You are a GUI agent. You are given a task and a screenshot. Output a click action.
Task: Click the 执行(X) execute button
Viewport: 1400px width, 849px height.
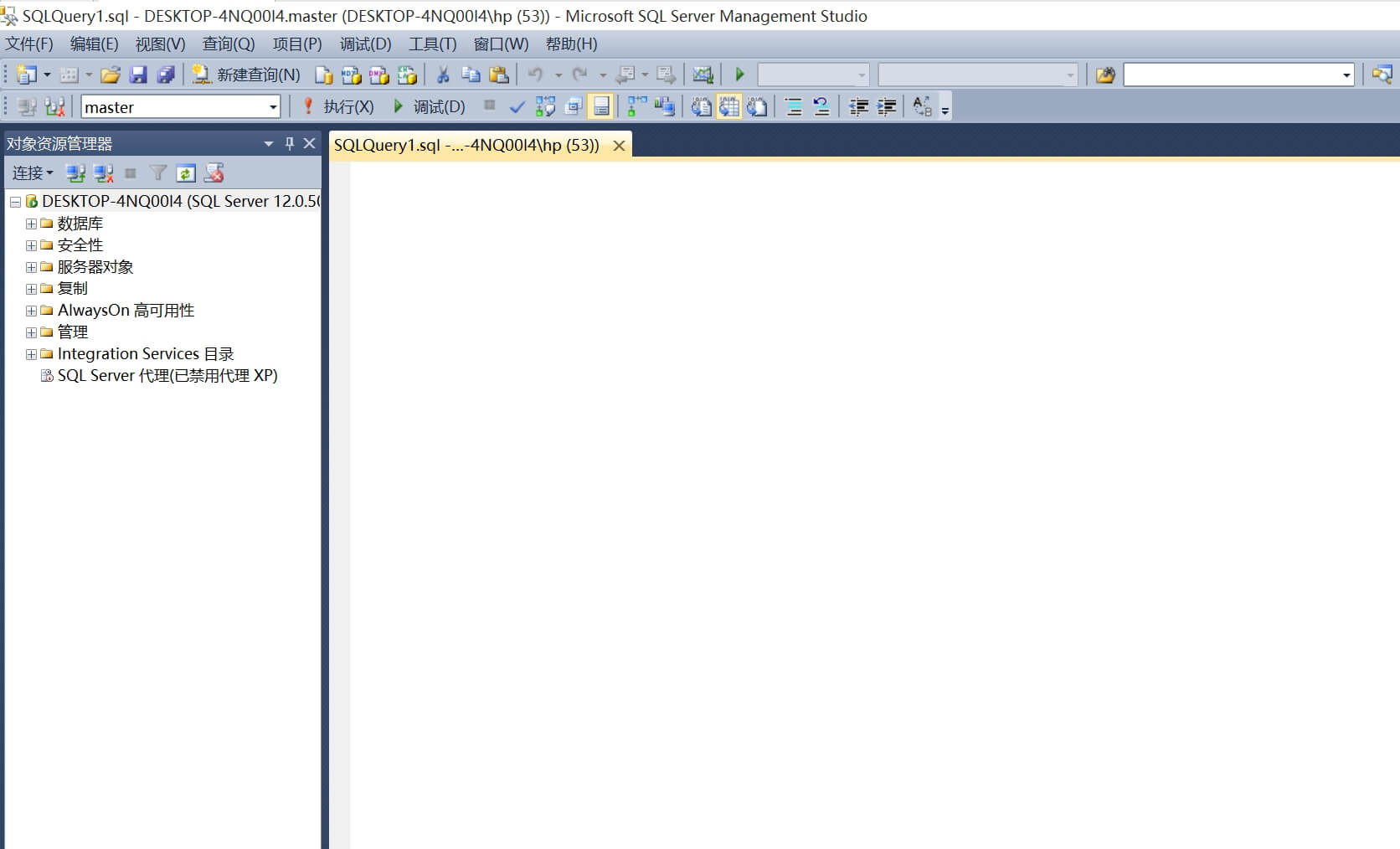(x=338, y=107)
